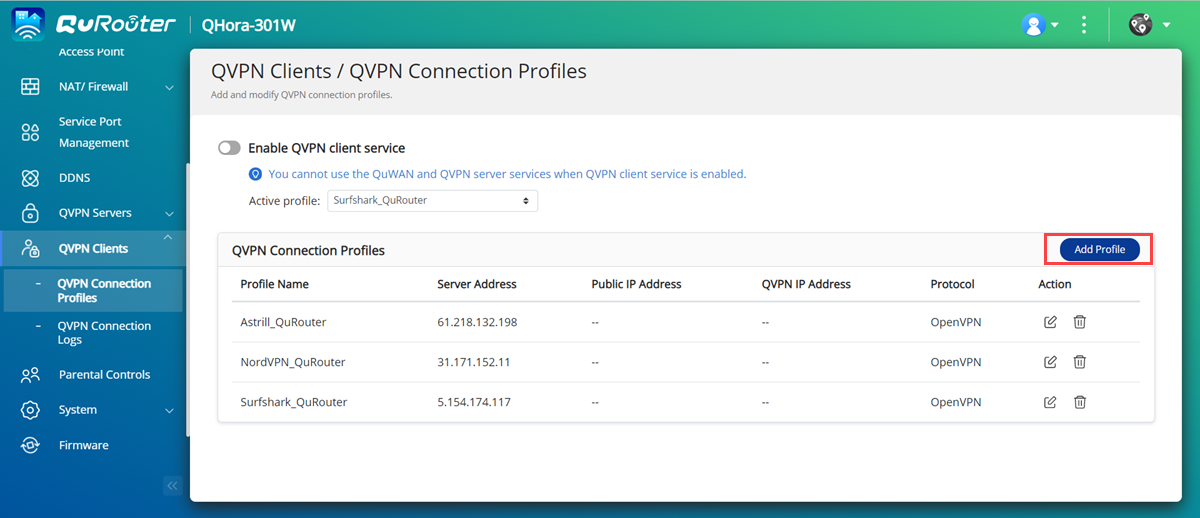Click the QuRouter logo icon
This screenshot has width=1200, height=518.
click(28, 25)
